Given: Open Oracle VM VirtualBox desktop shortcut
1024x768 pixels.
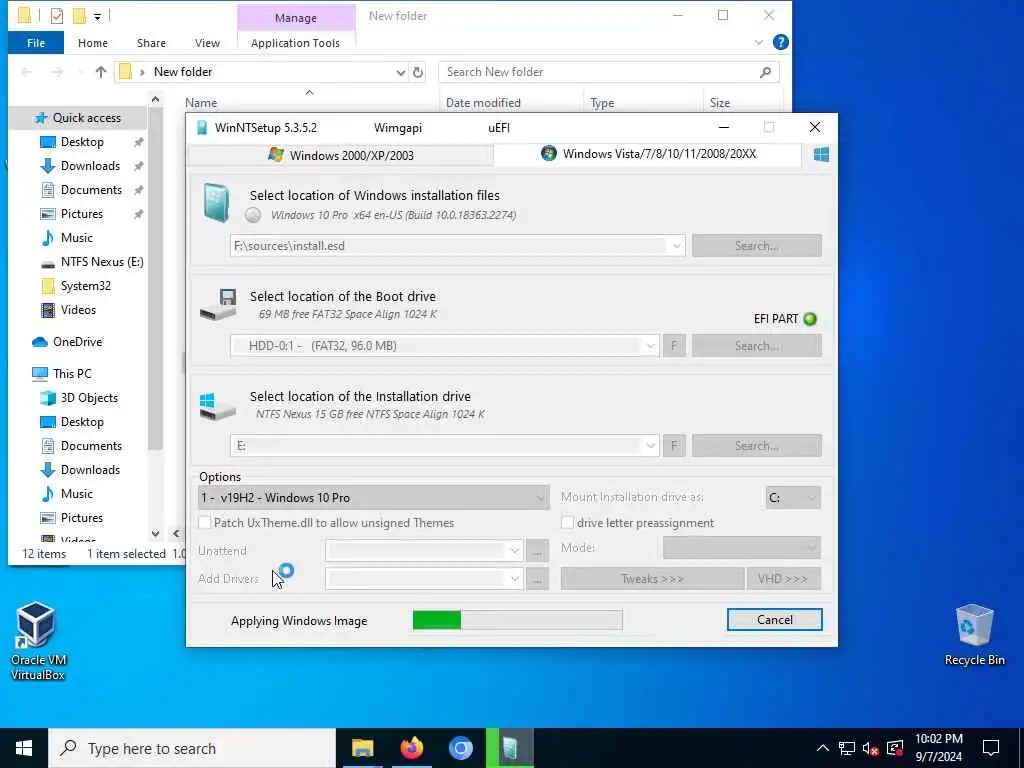Looking at the screenshot, I should point(37,641).
